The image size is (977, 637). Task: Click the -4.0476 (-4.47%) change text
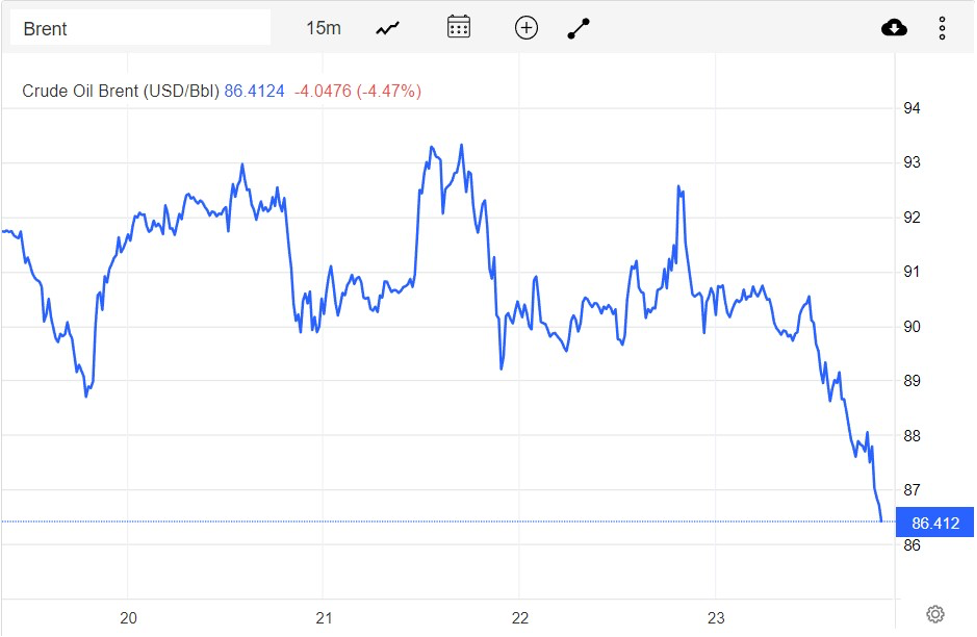coord(357,91)
